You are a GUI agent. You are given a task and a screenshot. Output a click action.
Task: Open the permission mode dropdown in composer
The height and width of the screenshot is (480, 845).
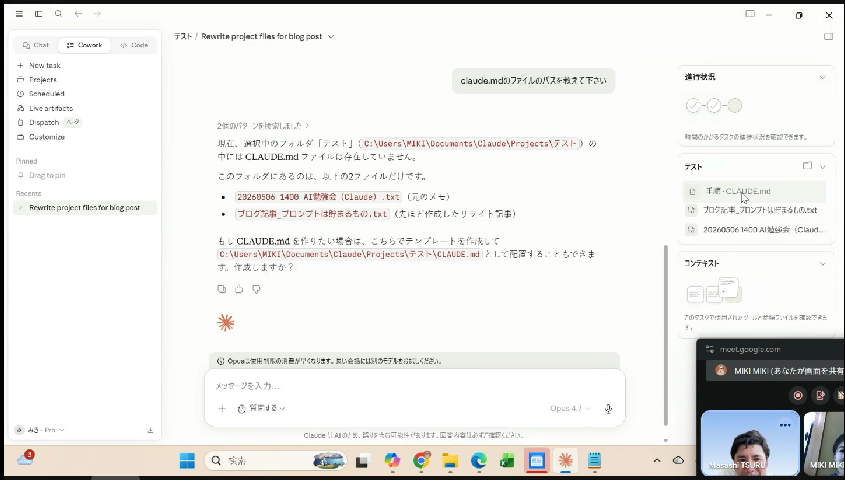[261, 408]
